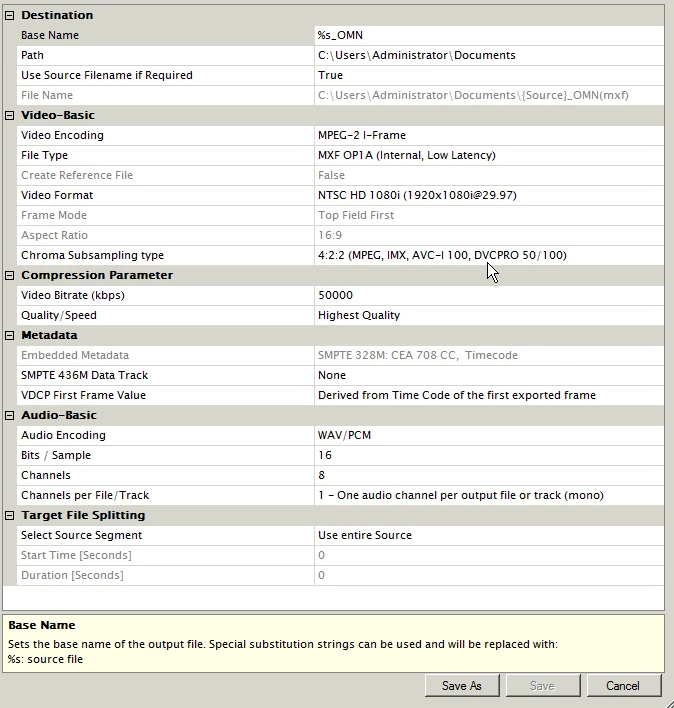Collapse the Metadata section
Image resolution: width=674 pixels, height=708 pixels.
click(x=9, y=335)
